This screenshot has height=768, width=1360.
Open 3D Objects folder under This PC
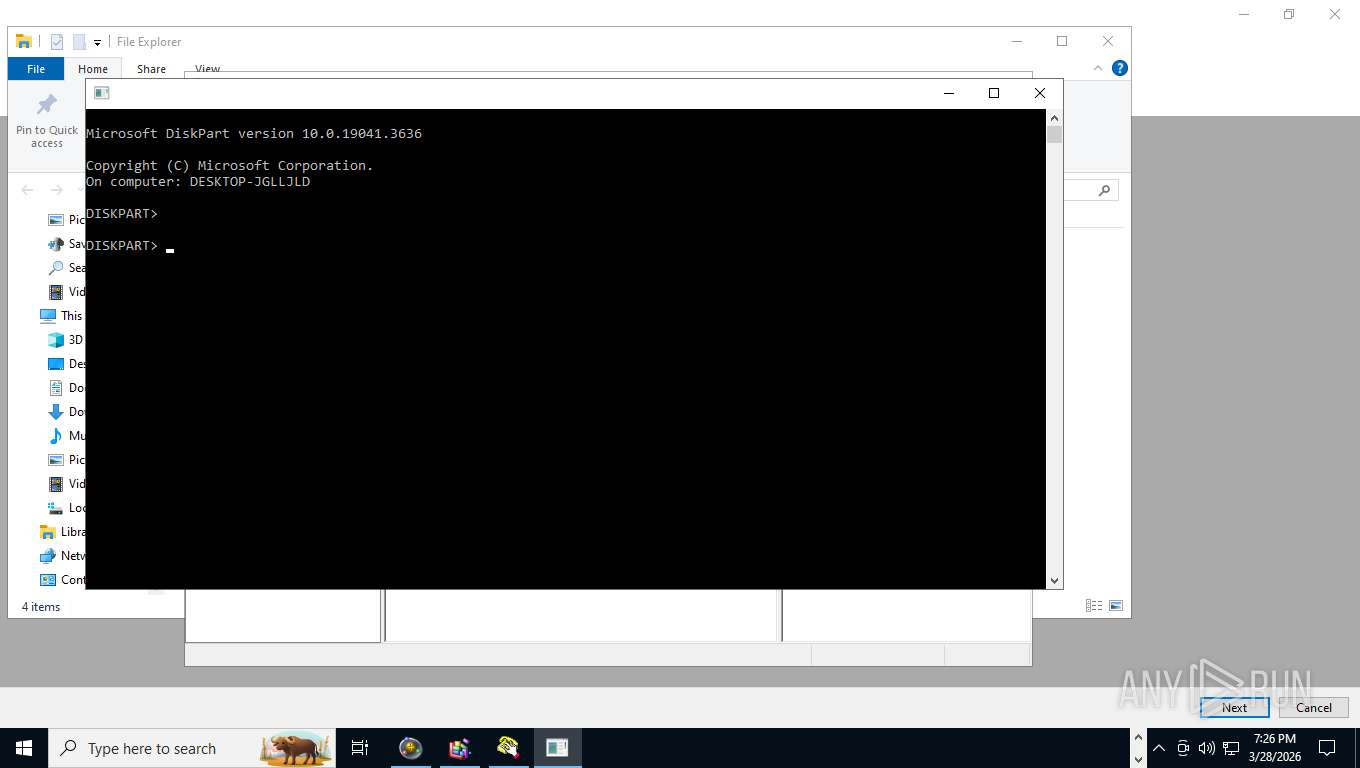click(66, 340)
